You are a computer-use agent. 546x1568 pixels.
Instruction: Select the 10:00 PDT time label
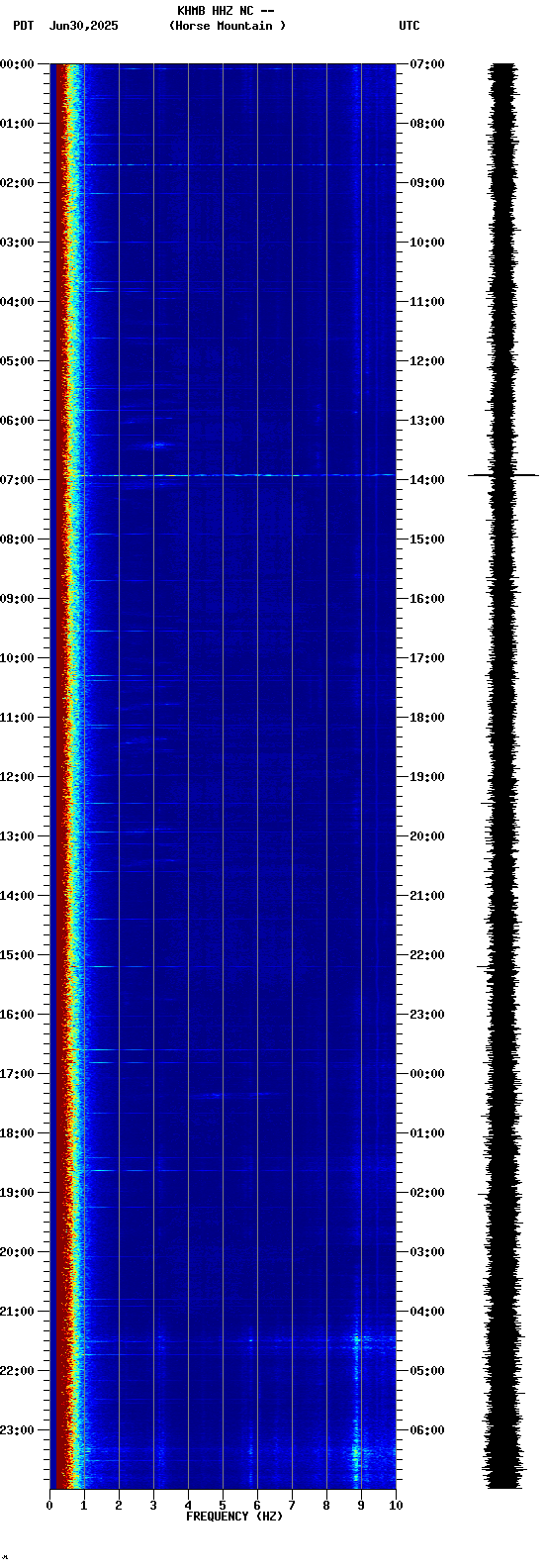(x=17, y=658)
